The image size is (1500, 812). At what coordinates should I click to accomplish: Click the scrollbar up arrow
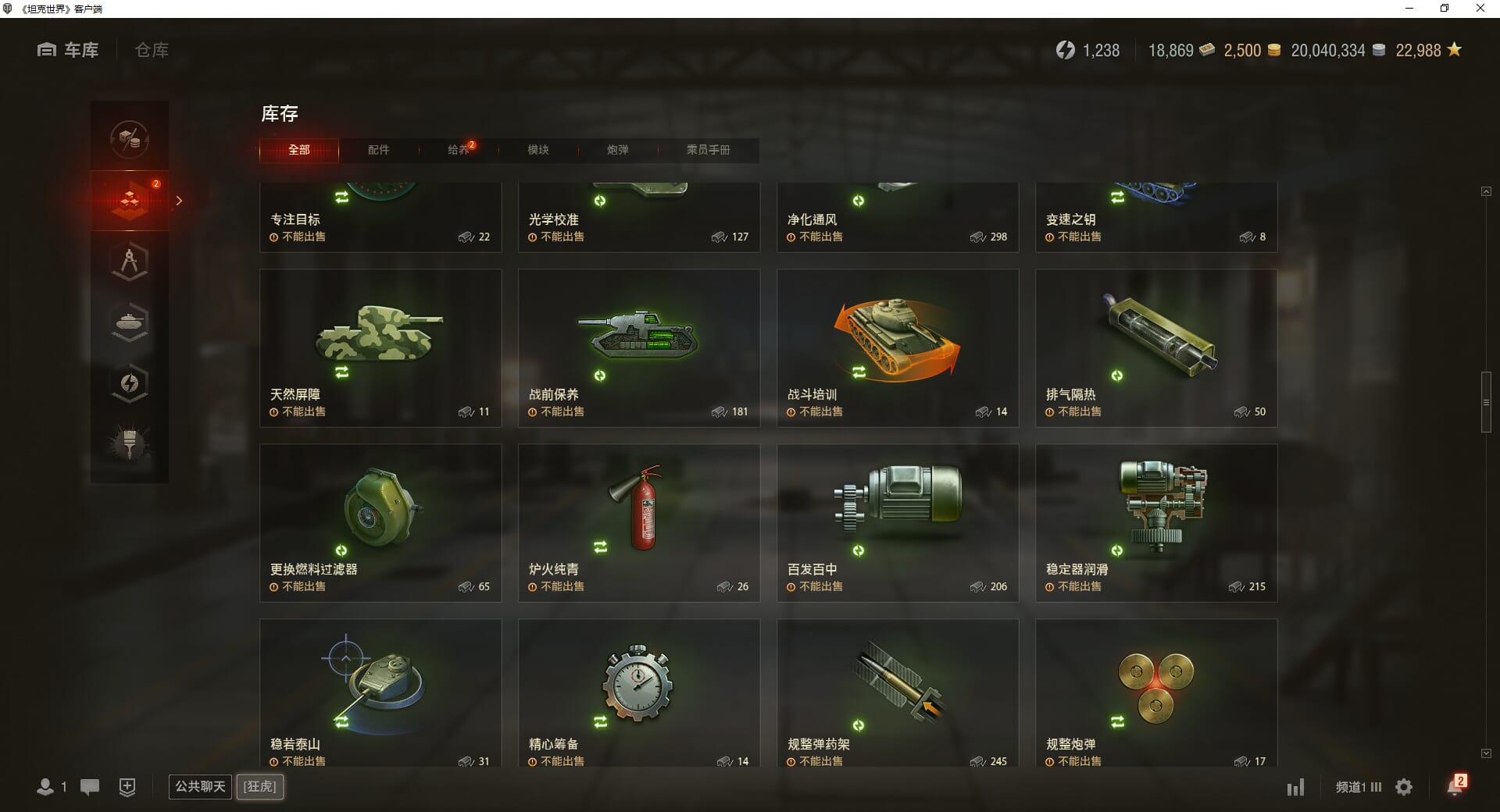click(1486, 191)
